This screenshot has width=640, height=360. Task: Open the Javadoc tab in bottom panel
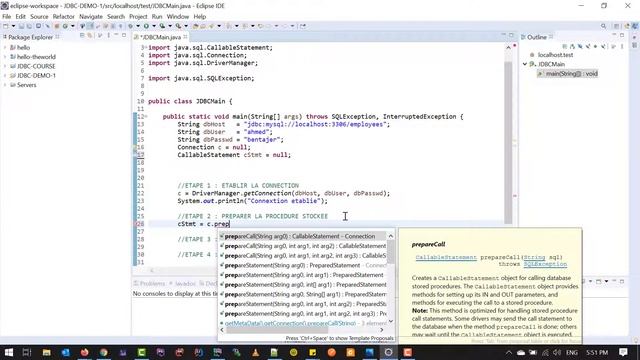coord(183,283)
